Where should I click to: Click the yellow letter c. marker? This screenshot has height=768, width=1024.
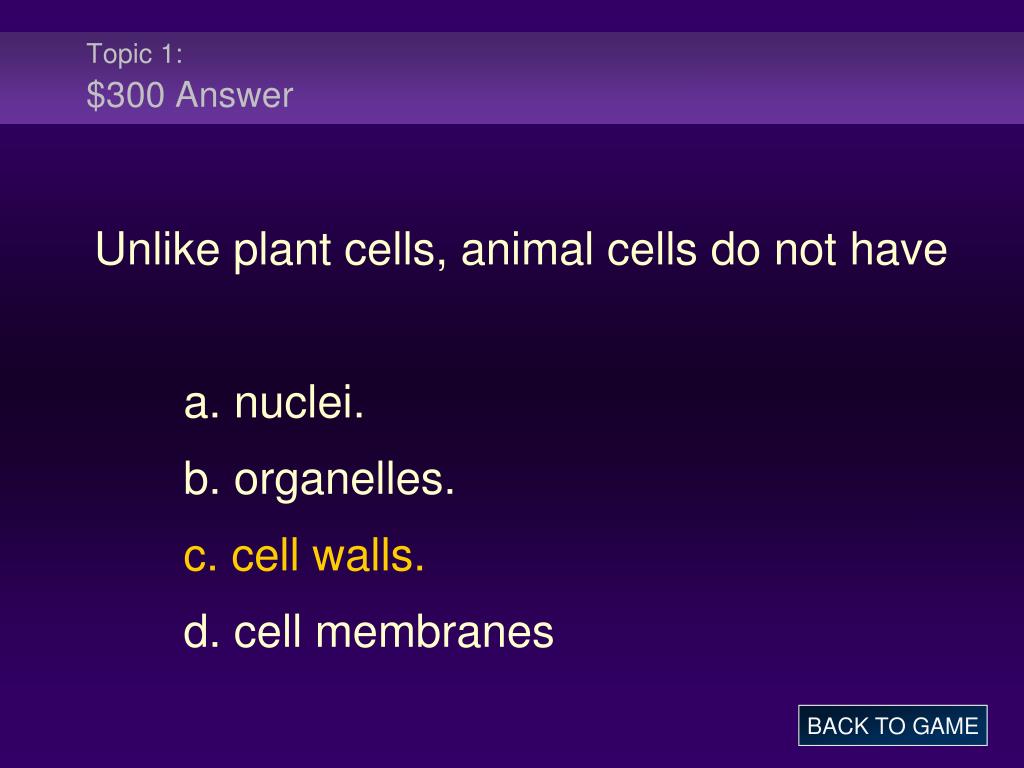[200, 557]
